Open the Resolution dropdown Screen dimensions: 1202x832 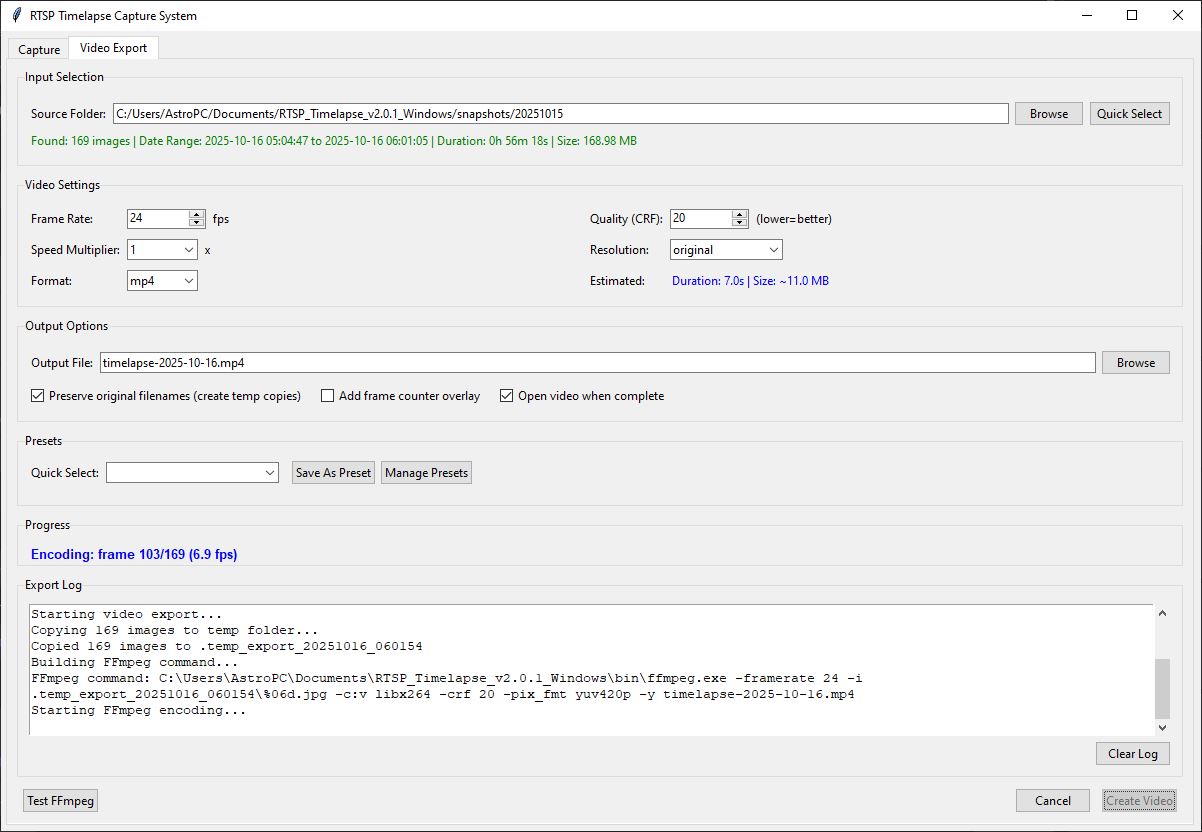click(773, 249)
